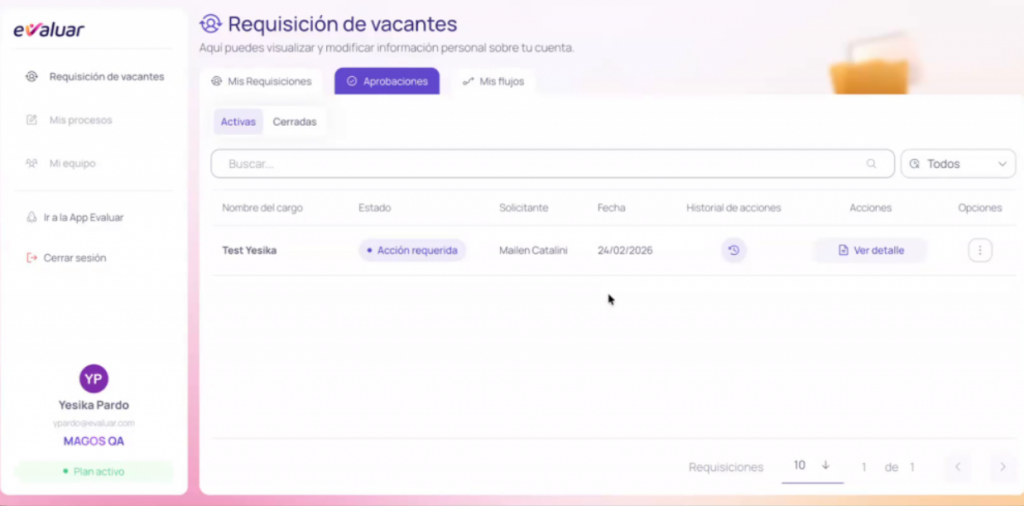Switch to the Mis Requisiciones tab
Viewport: 1024px width, 506px height.
261,81
